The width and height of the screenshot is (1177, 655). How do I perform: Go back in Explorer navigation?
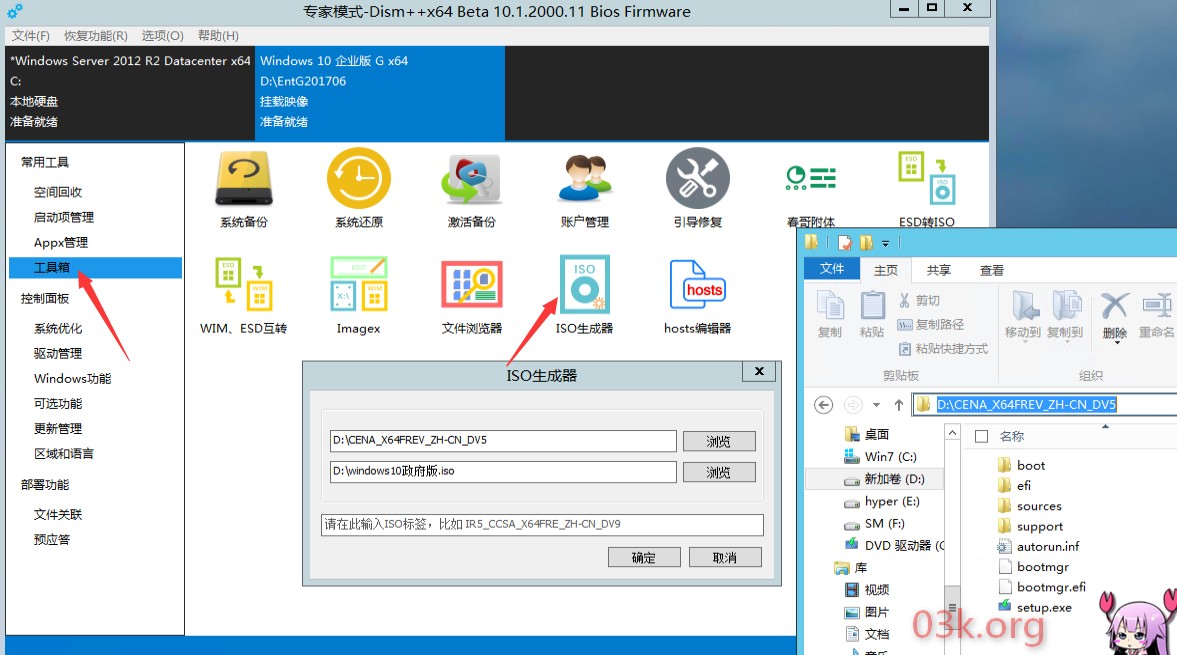tap(823, 405)
